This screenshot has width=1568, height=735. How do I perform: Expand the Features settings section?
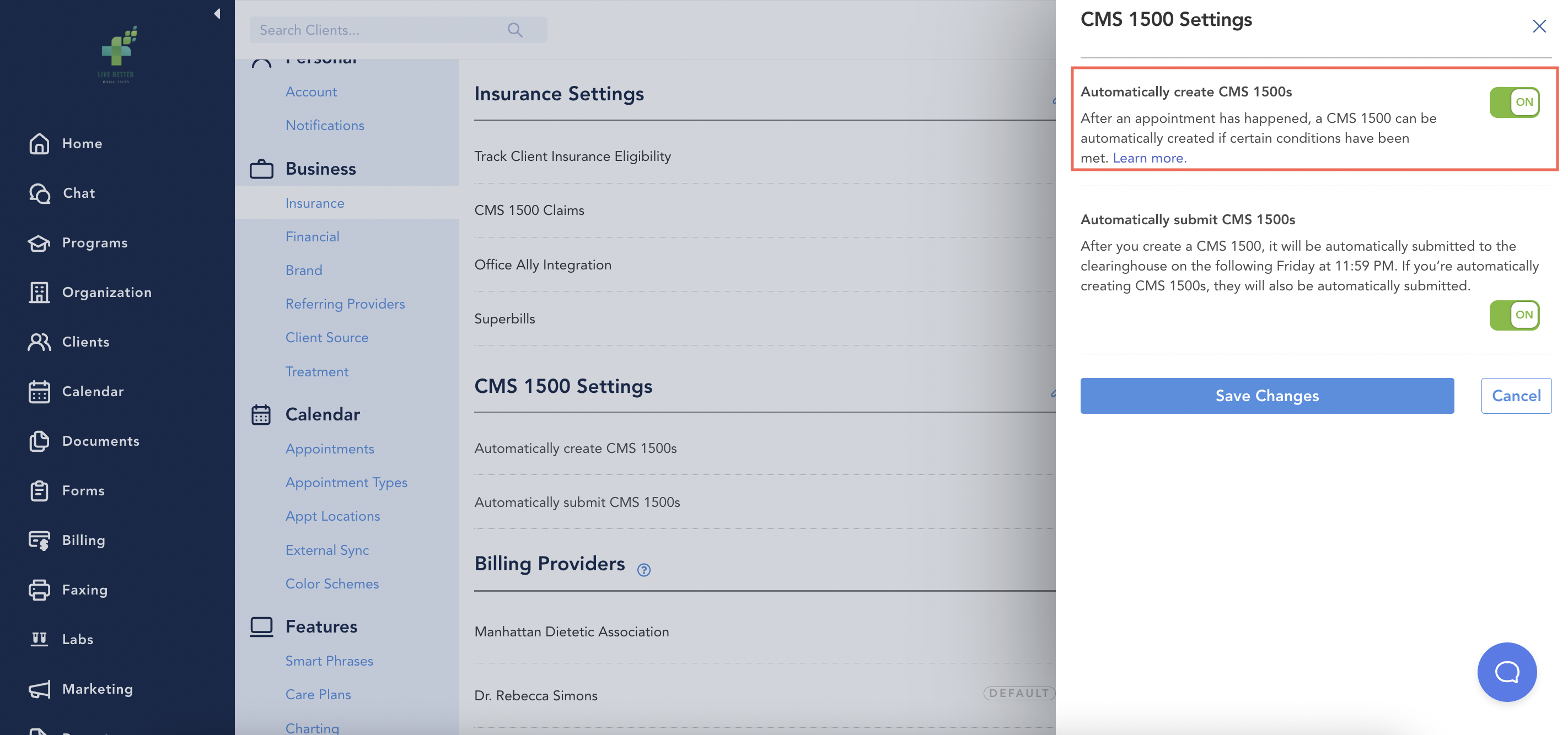click(321, 626)
